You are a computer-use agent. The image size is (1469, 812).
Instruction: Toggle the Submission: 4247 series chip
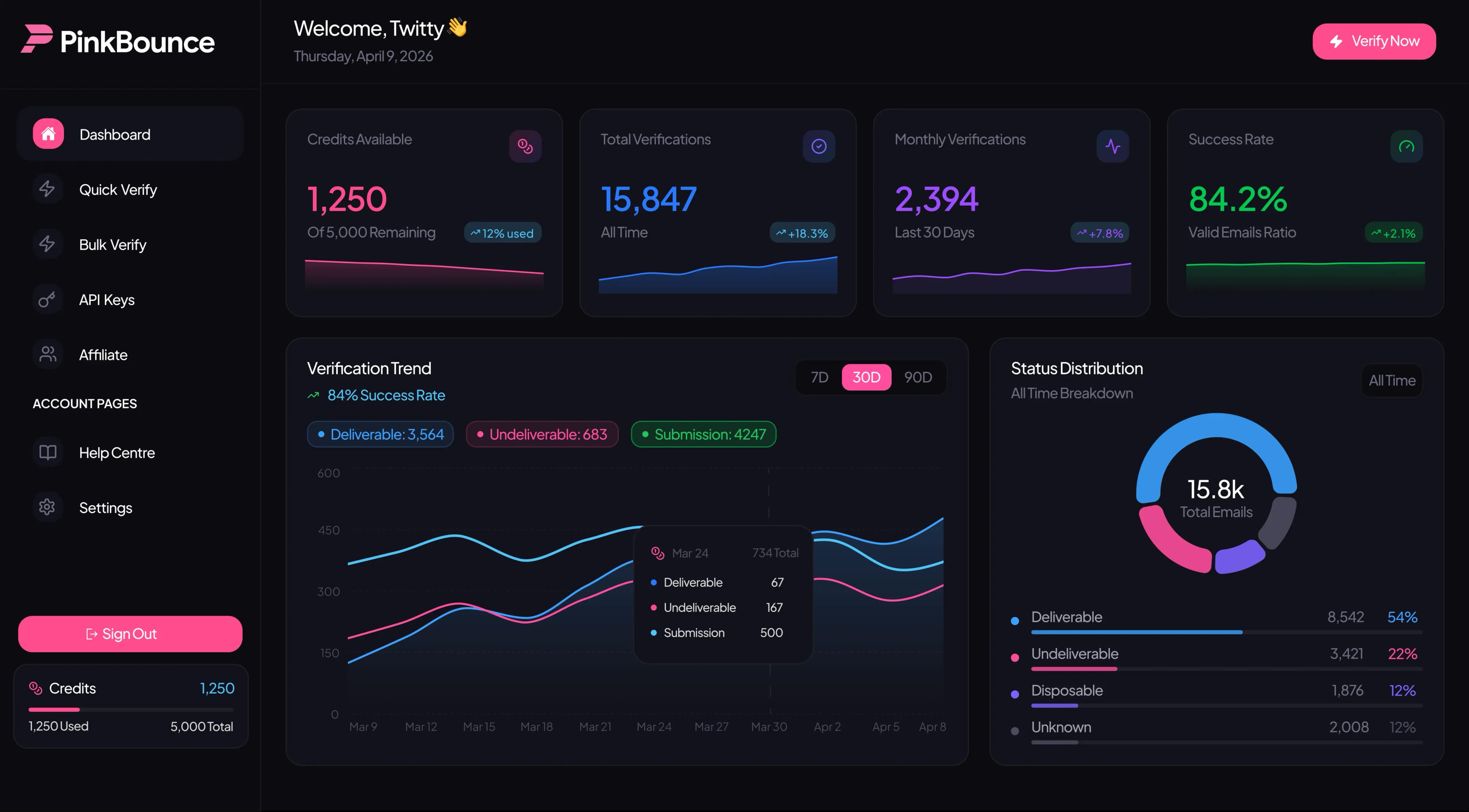pos(704,434)
